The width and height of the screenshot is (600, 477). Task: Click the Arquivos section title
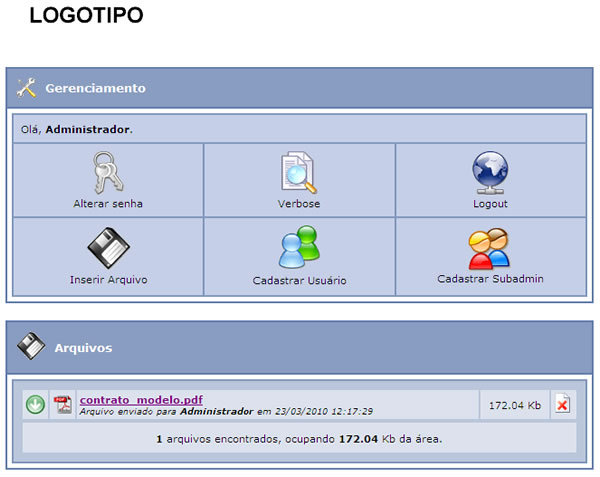pyautogui.click(x=83, y=348)
